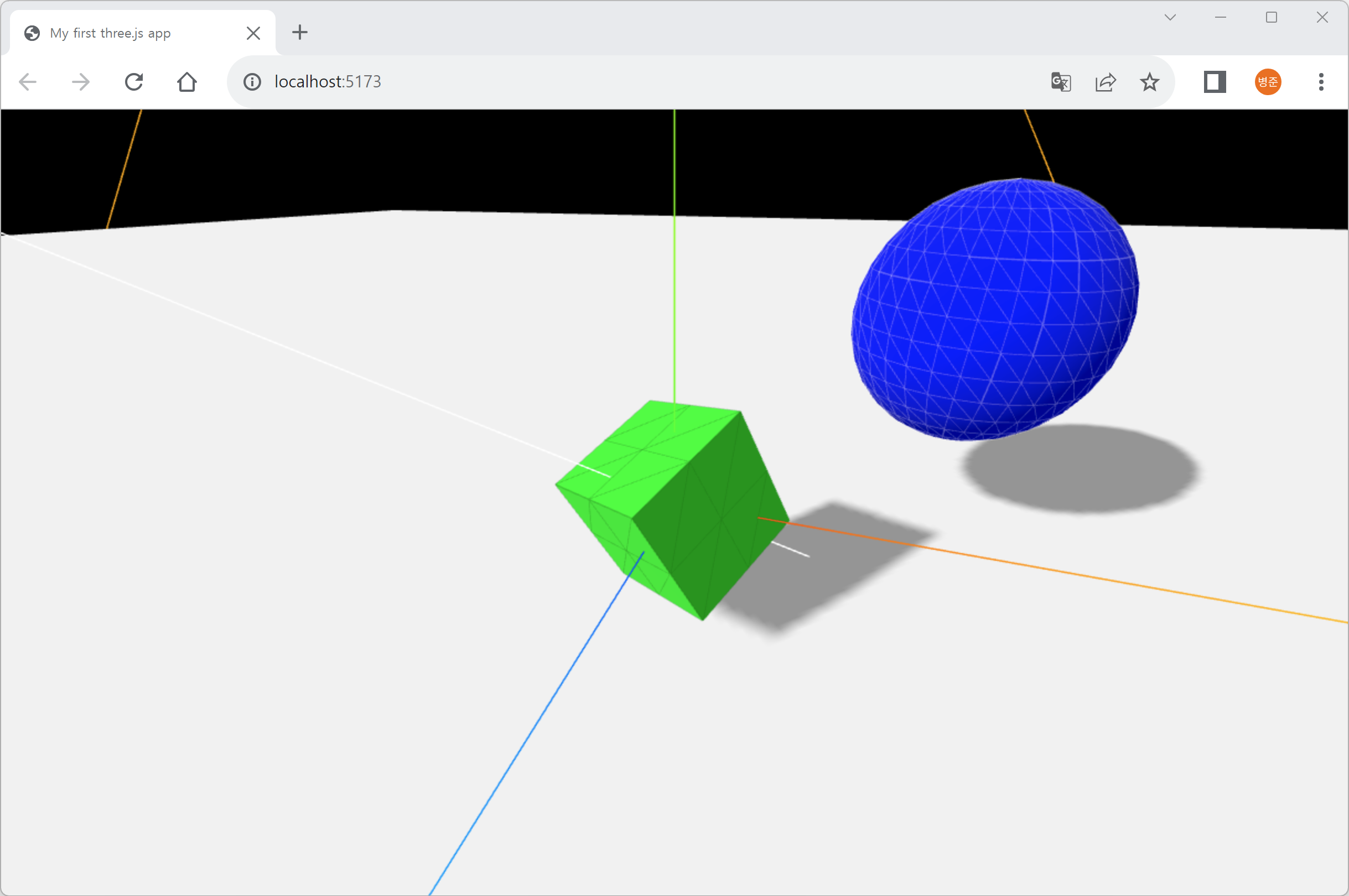The image size is (1349, 896).
Task: Open Chrome three-dot menu
Action: (x=1321, y=82)
